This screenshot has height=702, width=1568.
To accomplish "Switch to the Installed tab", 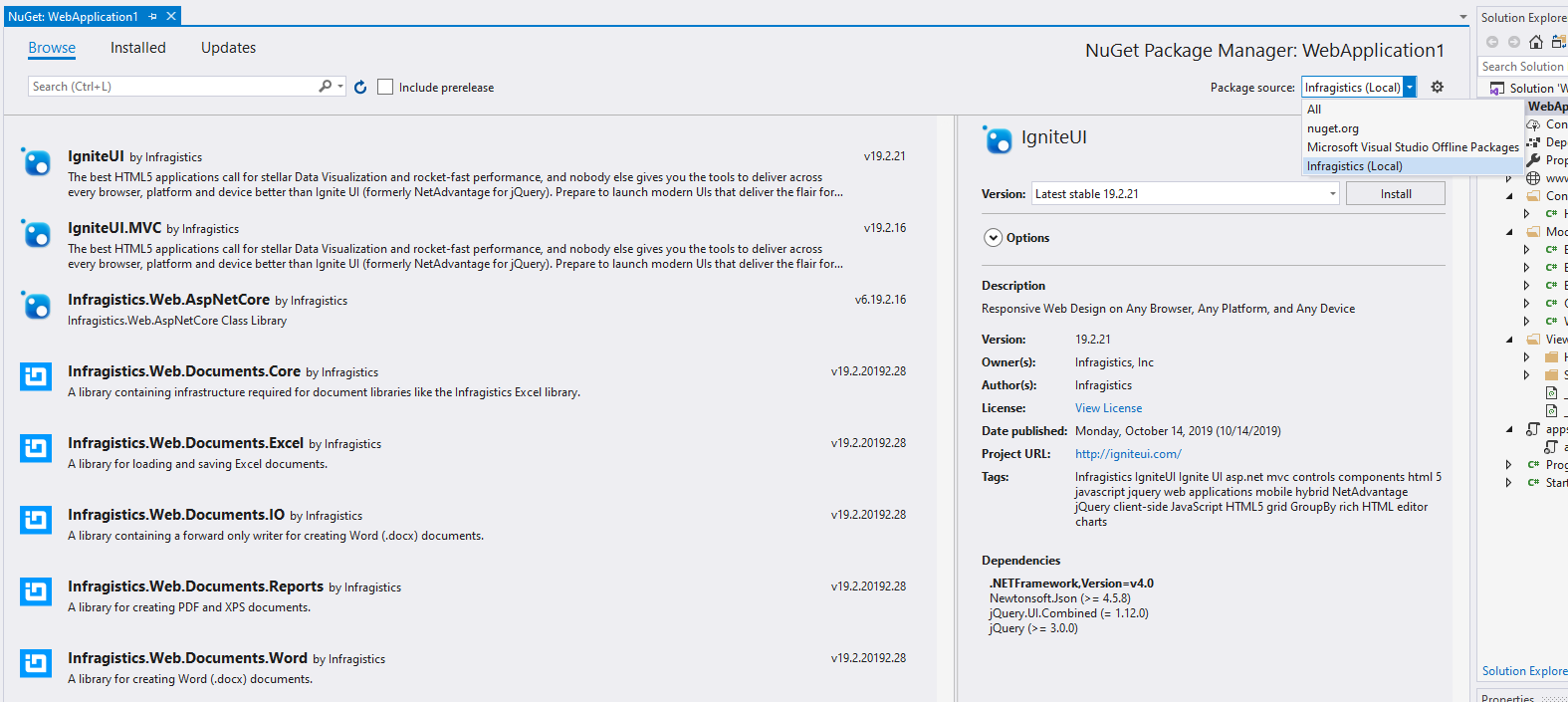I will [137, 48].
